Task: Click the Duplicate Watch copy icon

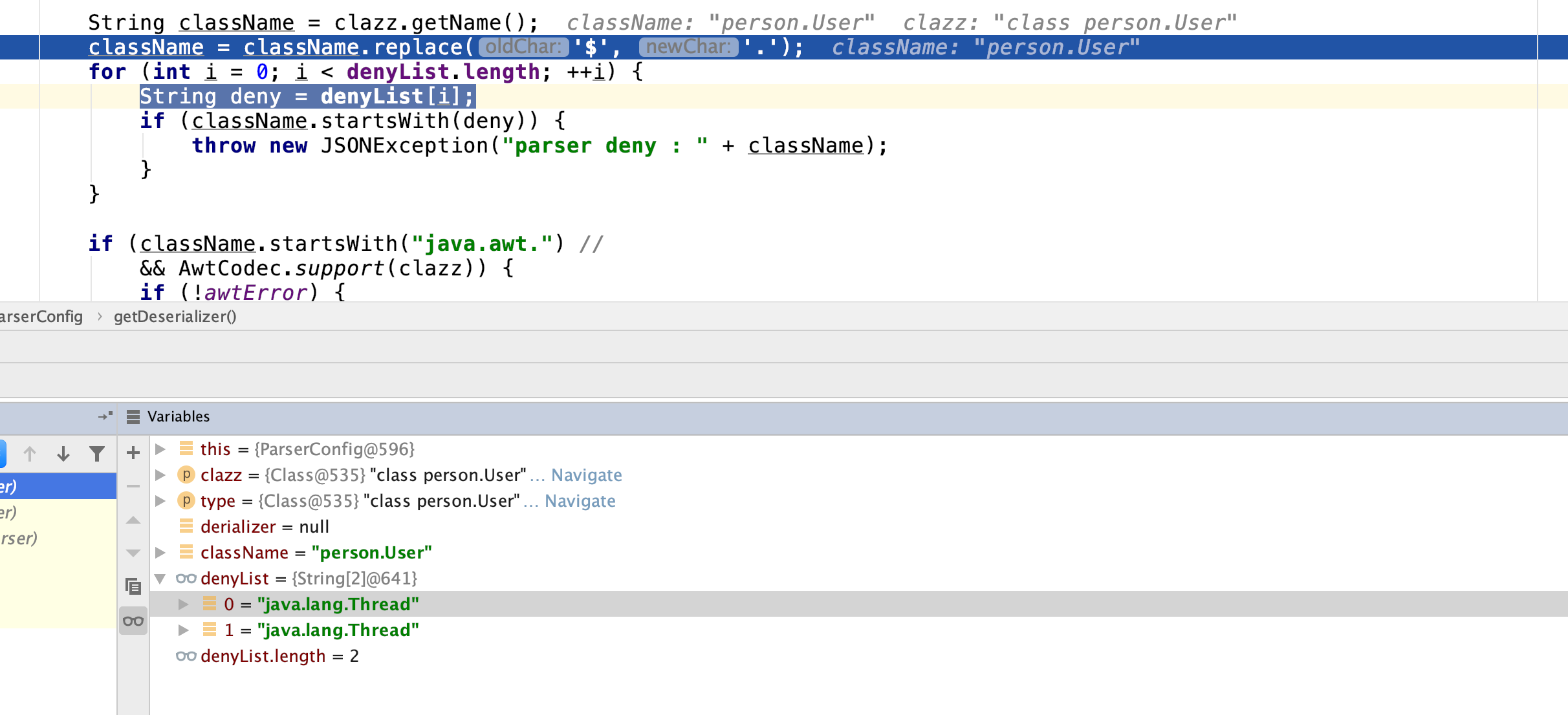Action: tap(133, 586)
